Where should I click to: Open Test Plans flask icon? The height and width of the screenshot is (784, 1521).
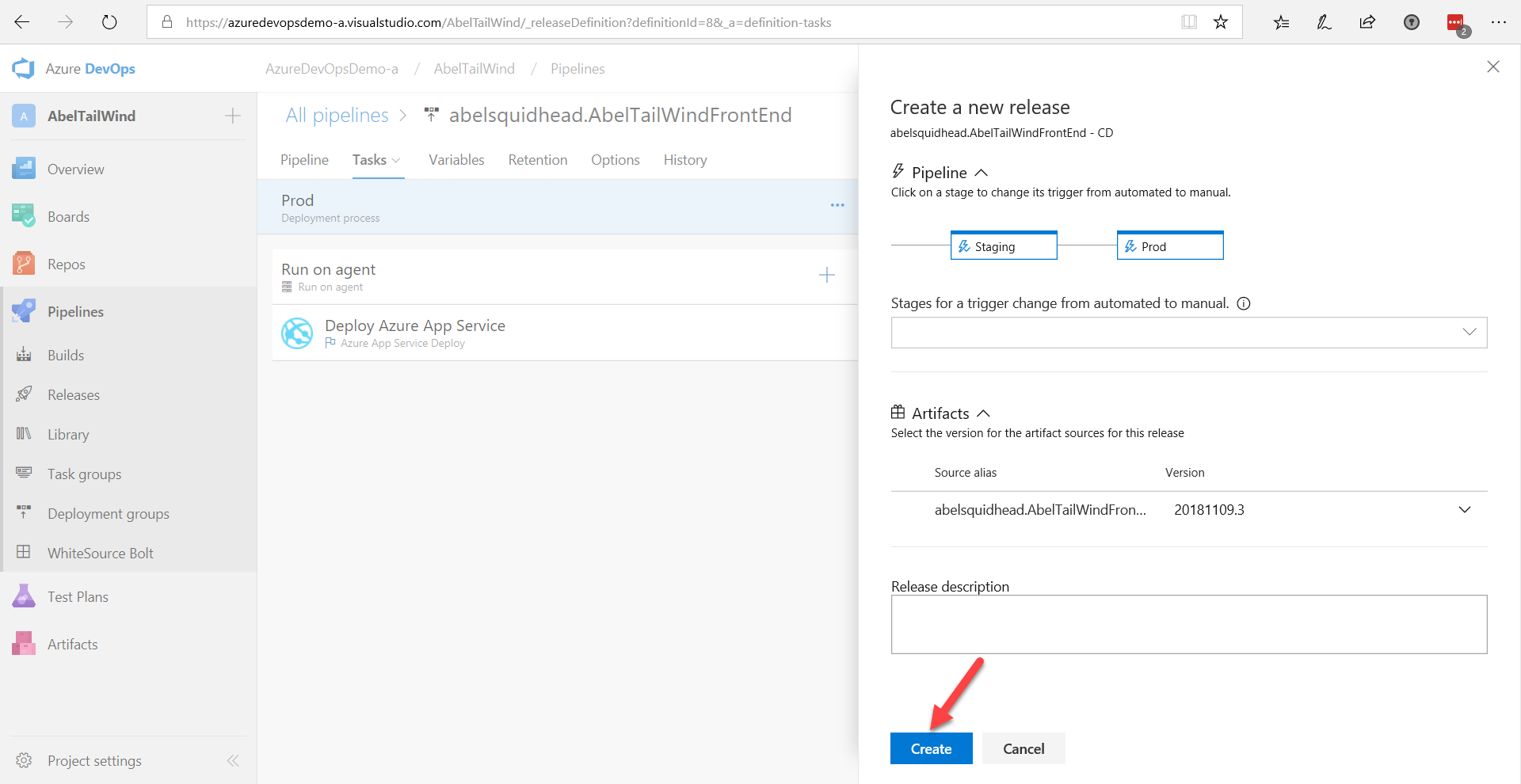point(24,596)
